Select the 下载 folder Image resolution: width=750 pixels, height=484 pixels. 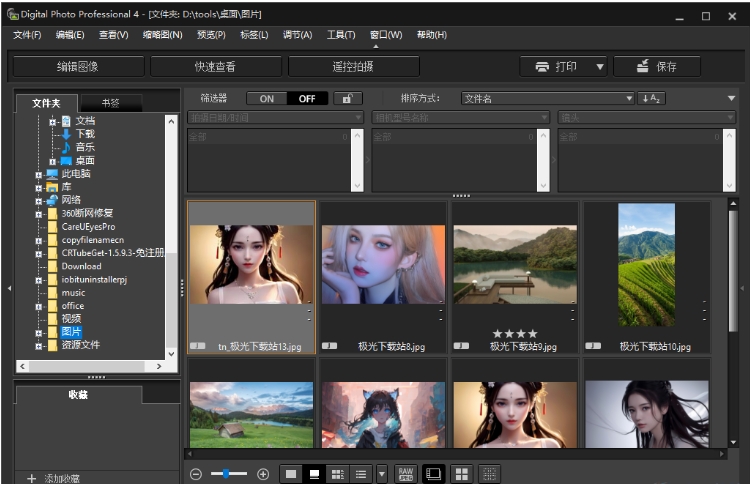(85, 134)
